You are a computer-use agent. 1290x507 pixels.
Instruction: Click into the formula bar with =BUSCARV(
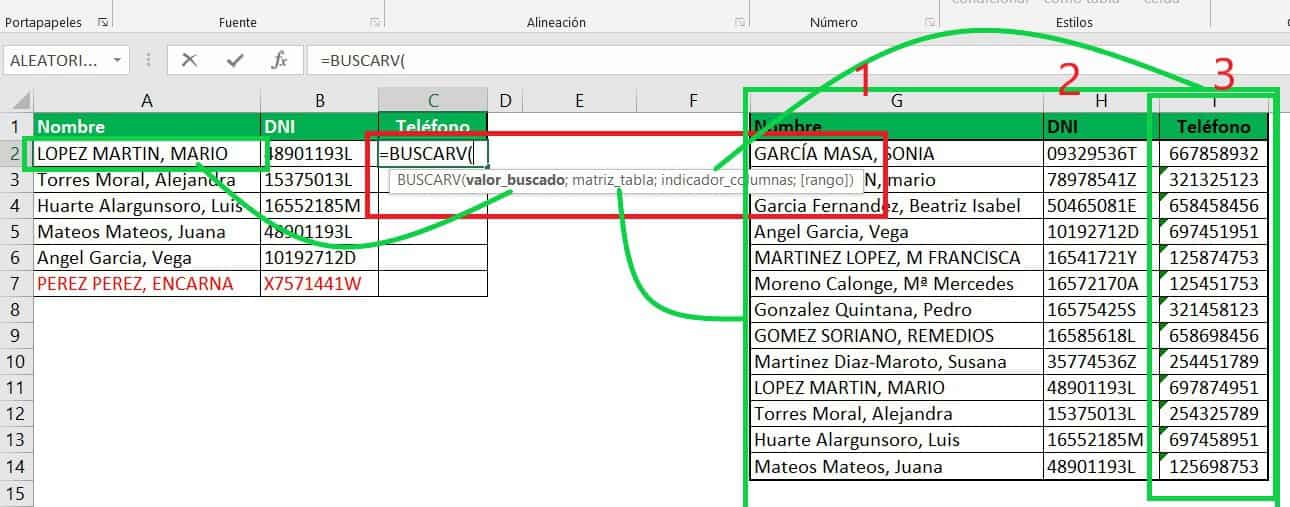[795, 60]
